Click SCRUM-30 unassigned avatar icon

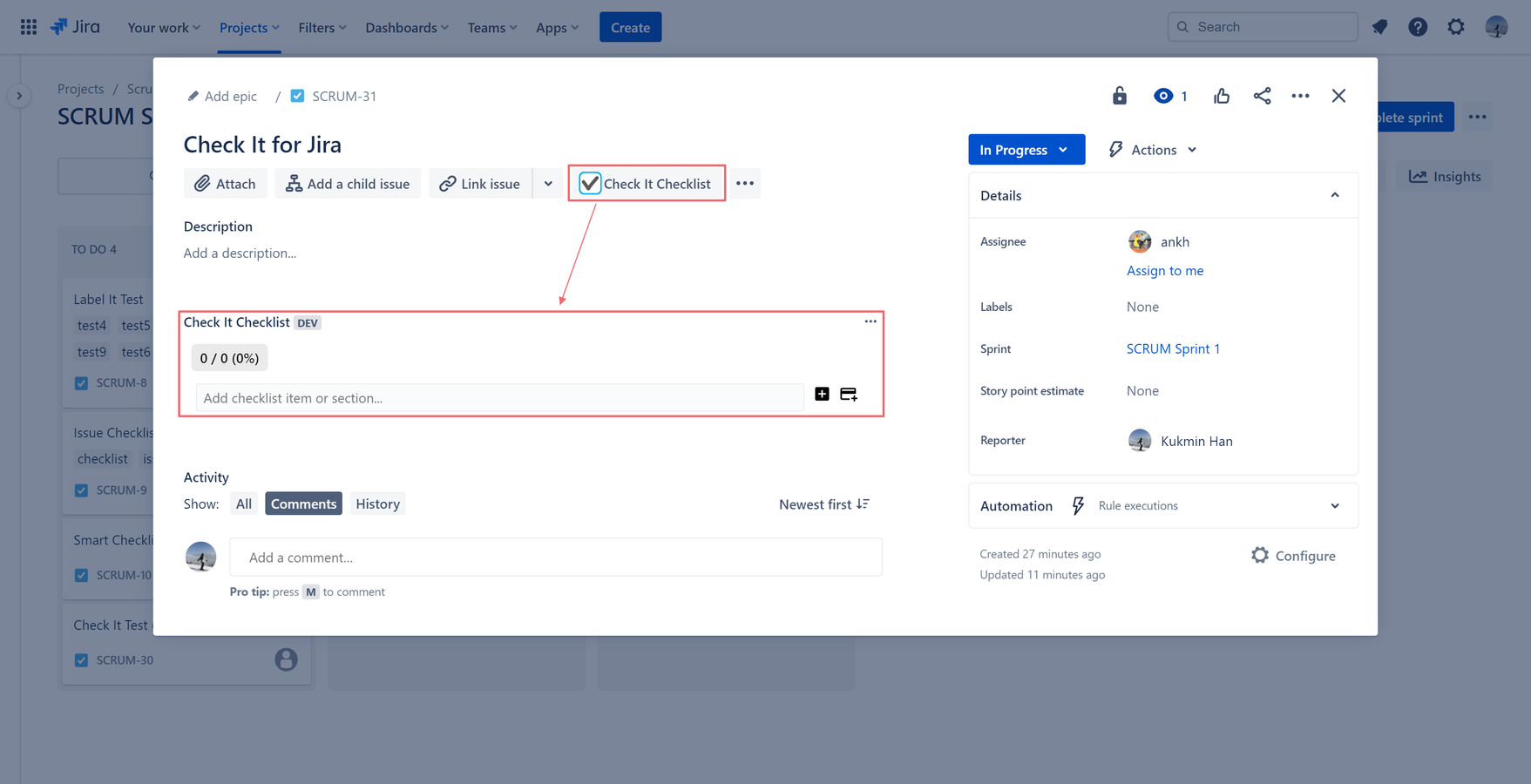coord(286,659)
